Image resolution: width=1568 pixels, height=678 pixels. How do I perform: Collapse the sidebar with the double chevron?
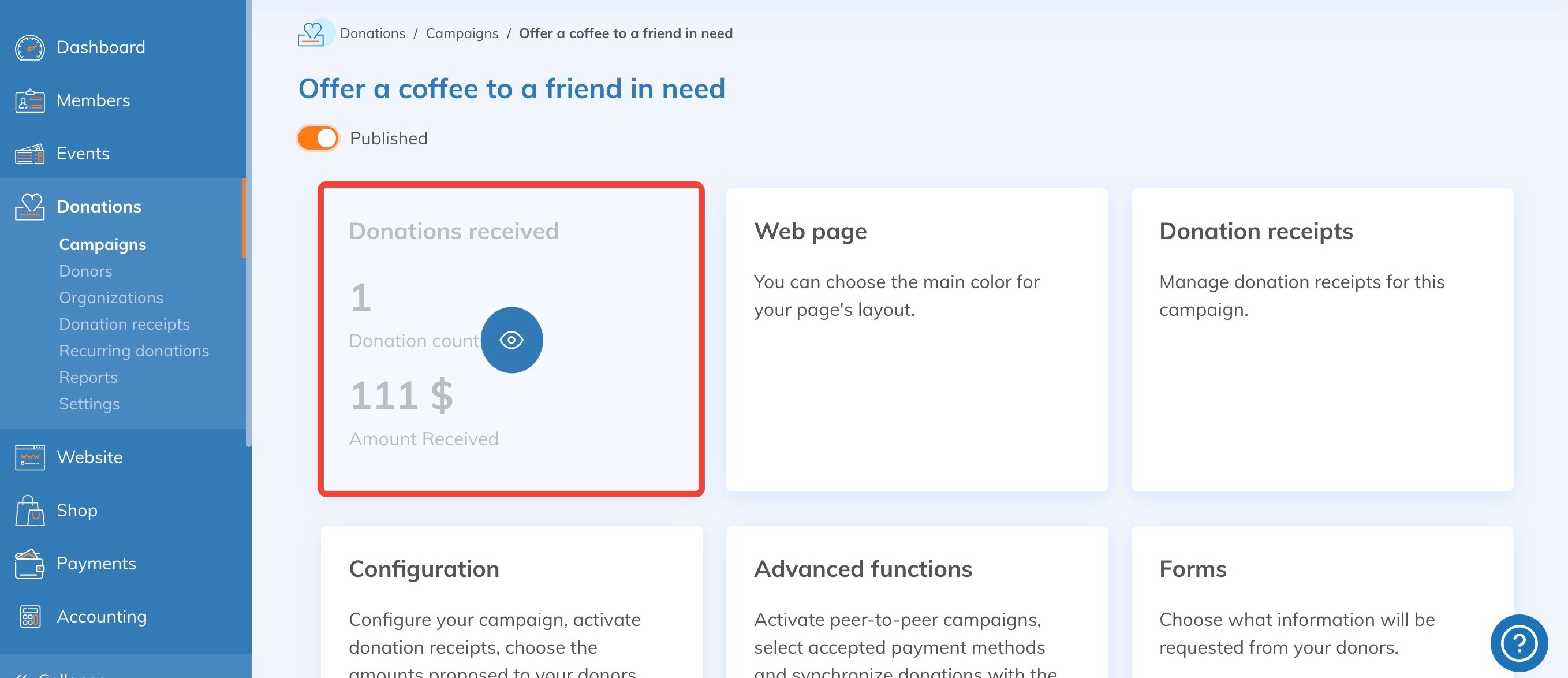click(x=21, y=674)
